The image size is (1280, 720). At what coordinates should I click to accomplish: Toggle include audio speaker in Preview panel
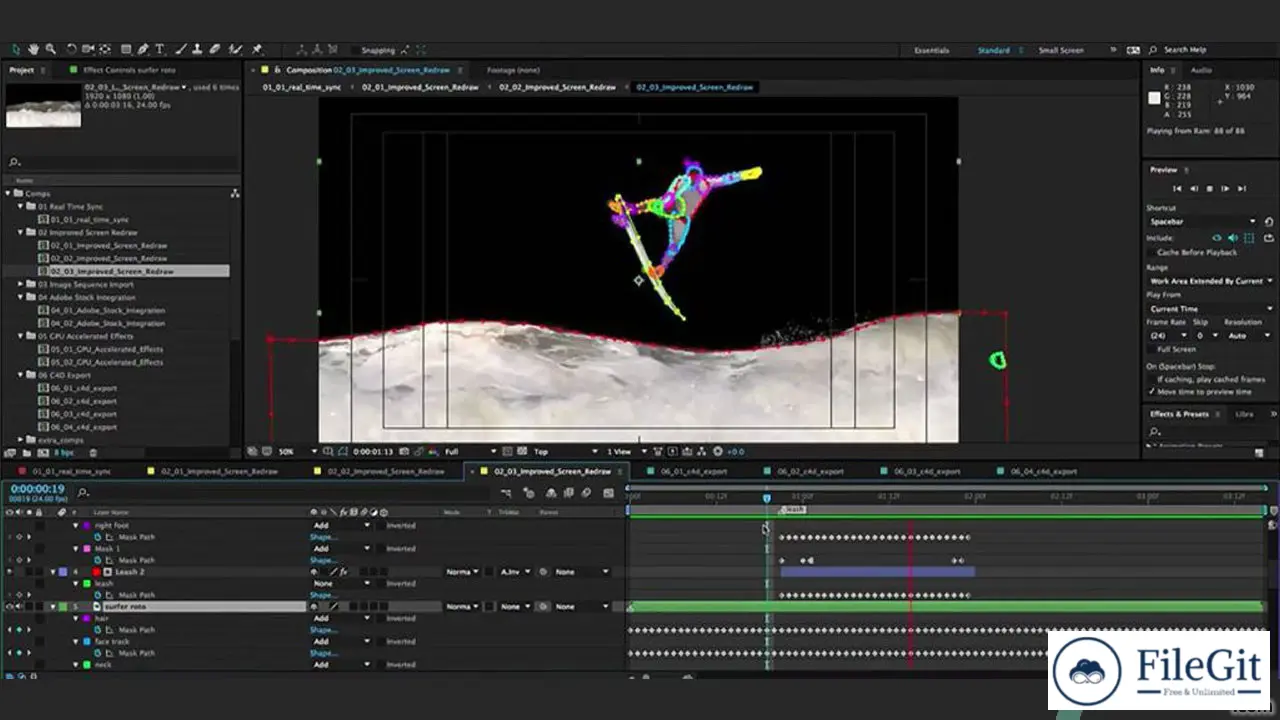1233,238
